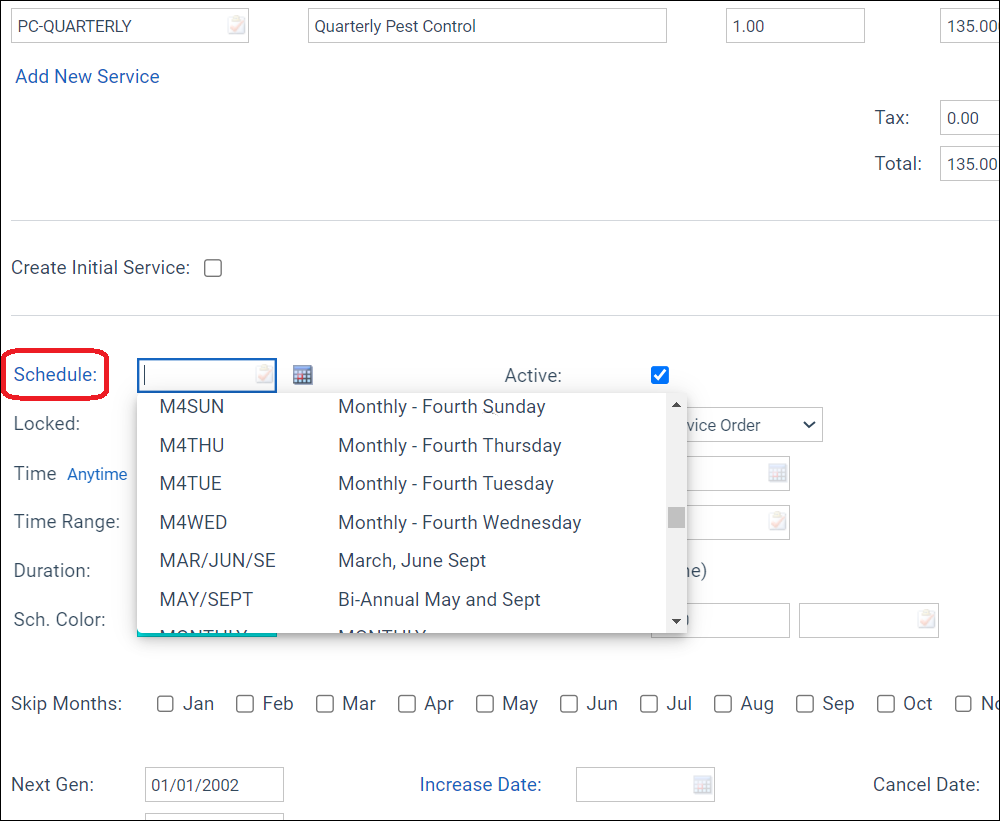Viewport: 1000px width, 821px height.
Task: Click calendar icon right of Time row
Action: pos(778,473)
